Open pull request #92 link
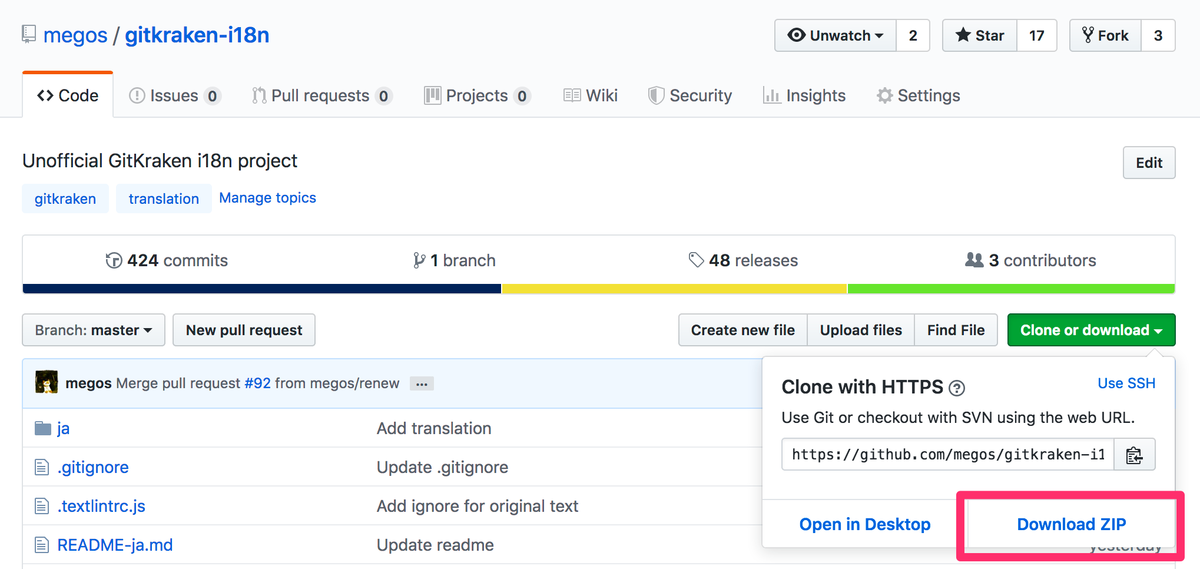The height and width of the screenshot is (569, 1200). point(256,383)
